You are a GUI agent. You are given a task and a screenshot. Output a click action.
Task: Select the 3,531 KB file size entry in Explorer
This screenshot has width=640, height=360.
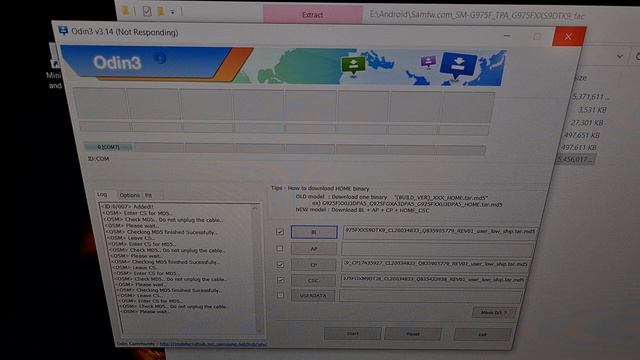pos(592,110)
